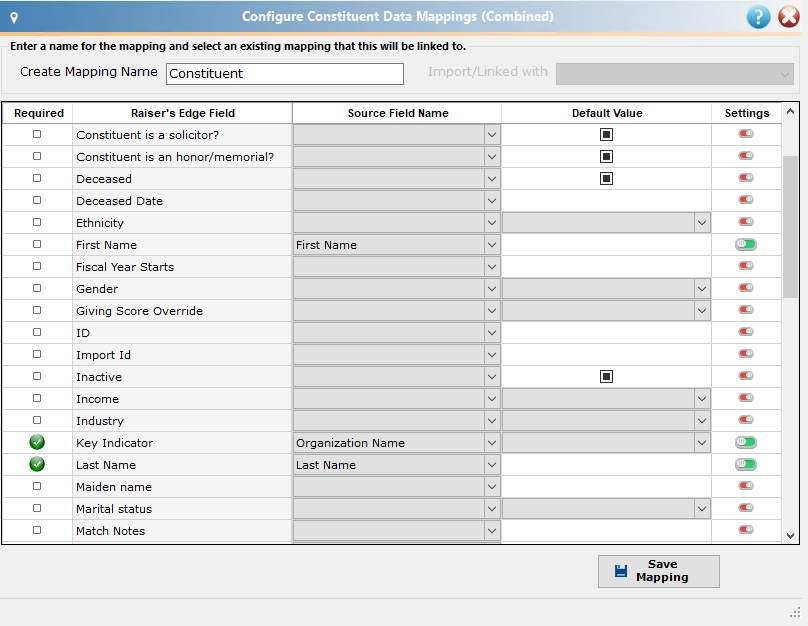This screenshot has height=626, width=808.
Task: Open Import/Linked with dropdown
Action: [x=675, y=74]
